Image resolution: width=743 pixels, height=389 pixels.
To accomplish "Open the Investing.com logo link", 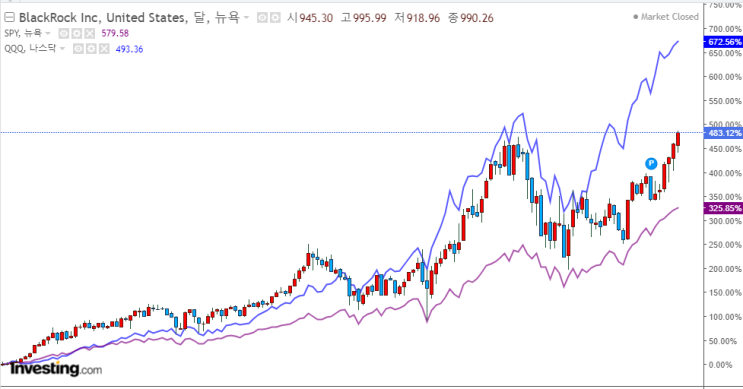I will 56,369.
